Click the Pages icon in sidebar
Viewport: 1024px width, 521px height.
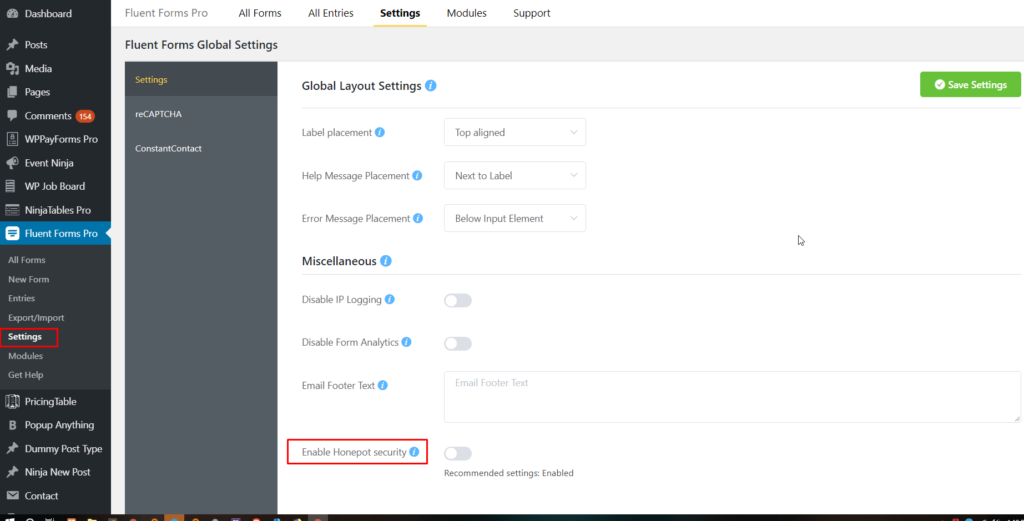pos(12,92)
